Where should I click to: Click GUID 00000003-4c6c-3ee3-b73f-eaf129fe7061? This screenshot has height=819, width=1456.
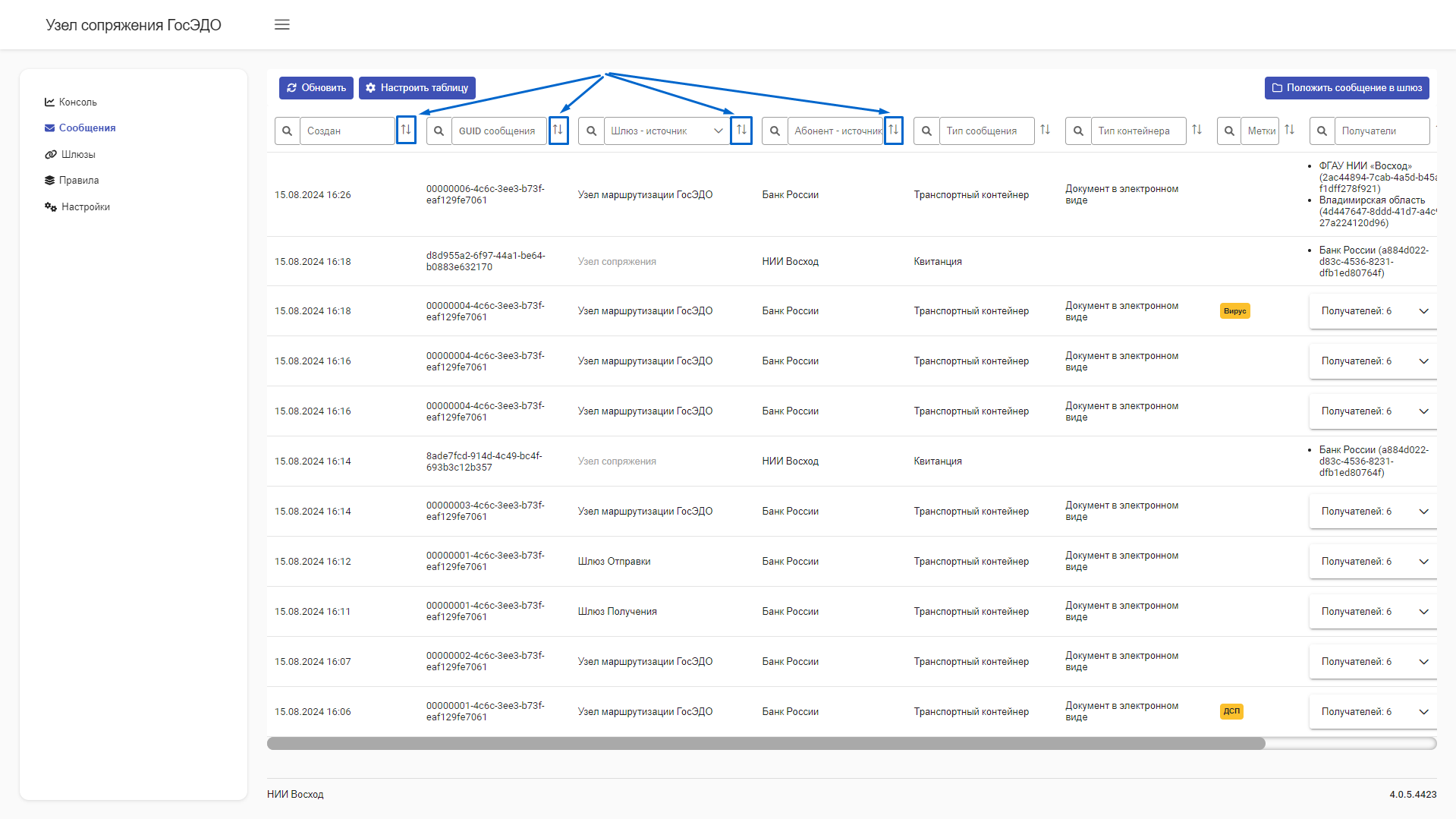(486, 511)
